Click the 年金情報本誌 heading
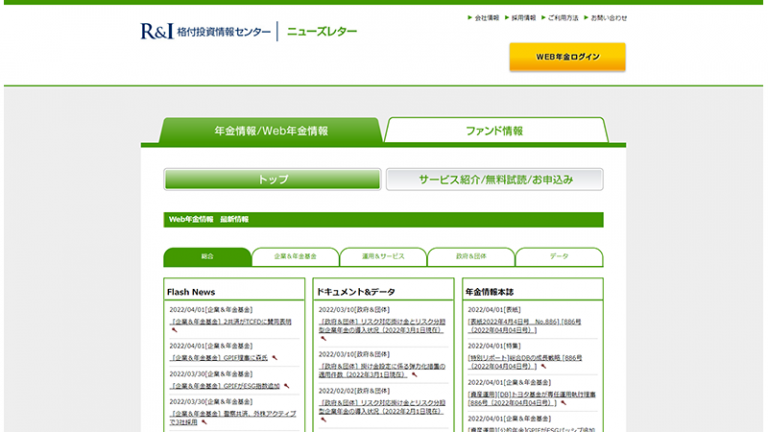 point(489,292)
